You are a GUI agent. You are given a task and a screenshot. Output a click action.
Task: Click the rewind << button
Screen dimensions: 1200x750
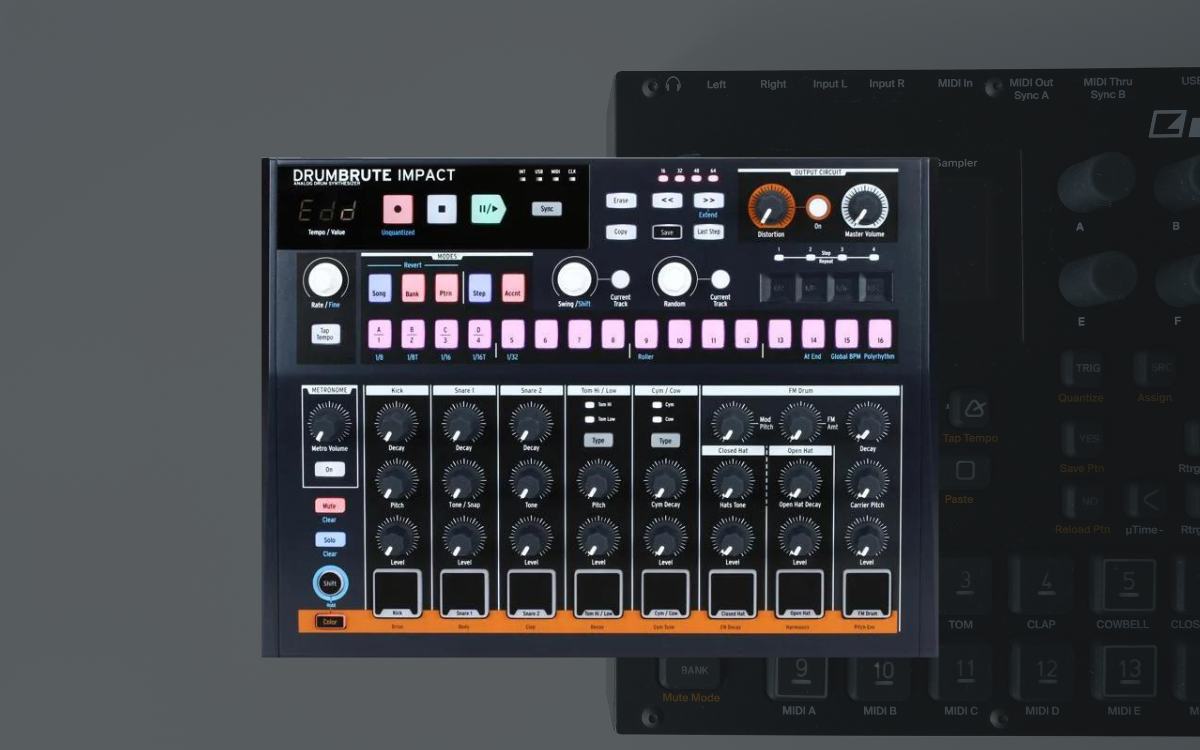tap(667, 200)
